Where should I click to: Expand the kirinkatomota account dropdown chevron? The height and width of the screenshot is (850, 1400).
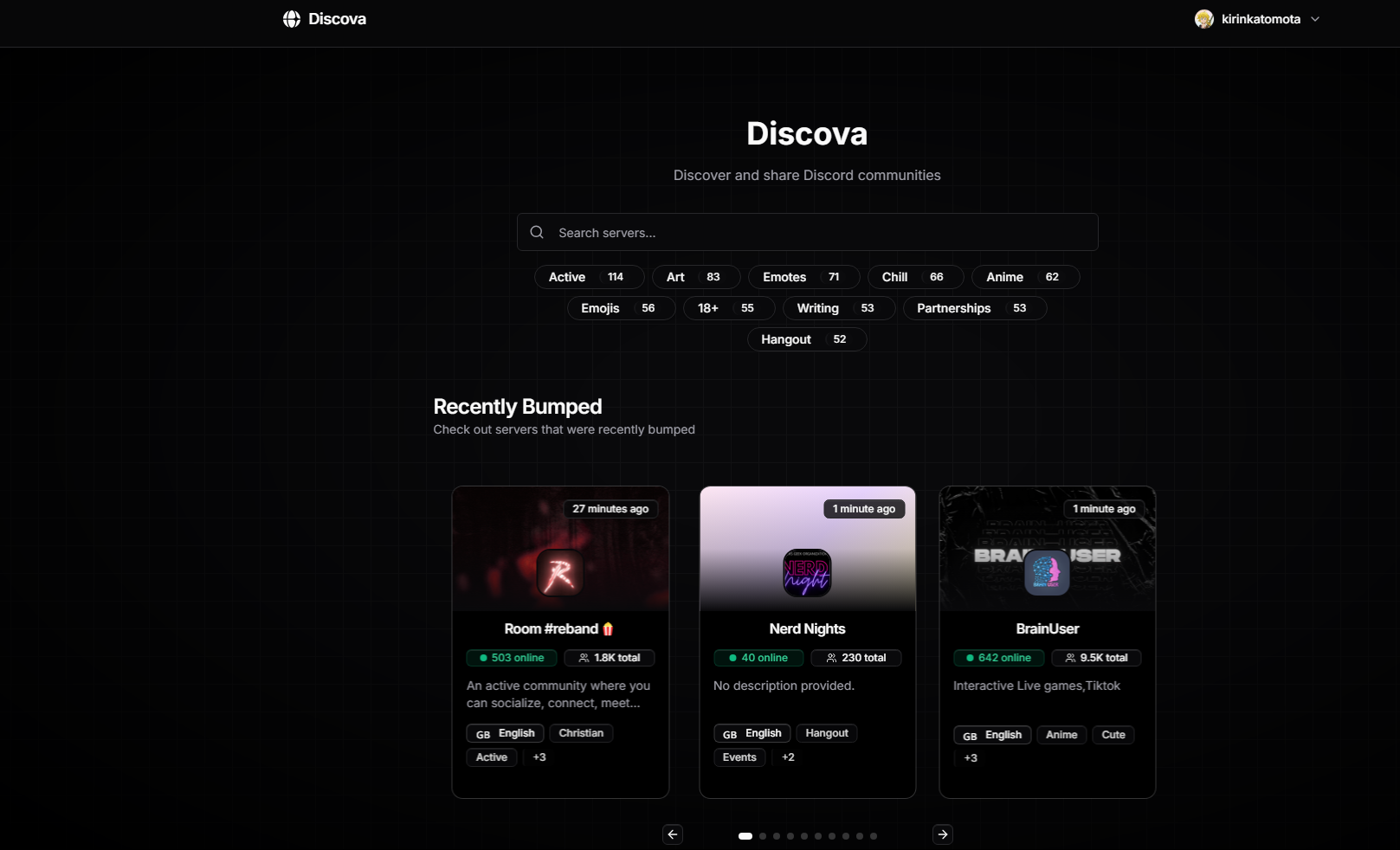coord(1315,19)
